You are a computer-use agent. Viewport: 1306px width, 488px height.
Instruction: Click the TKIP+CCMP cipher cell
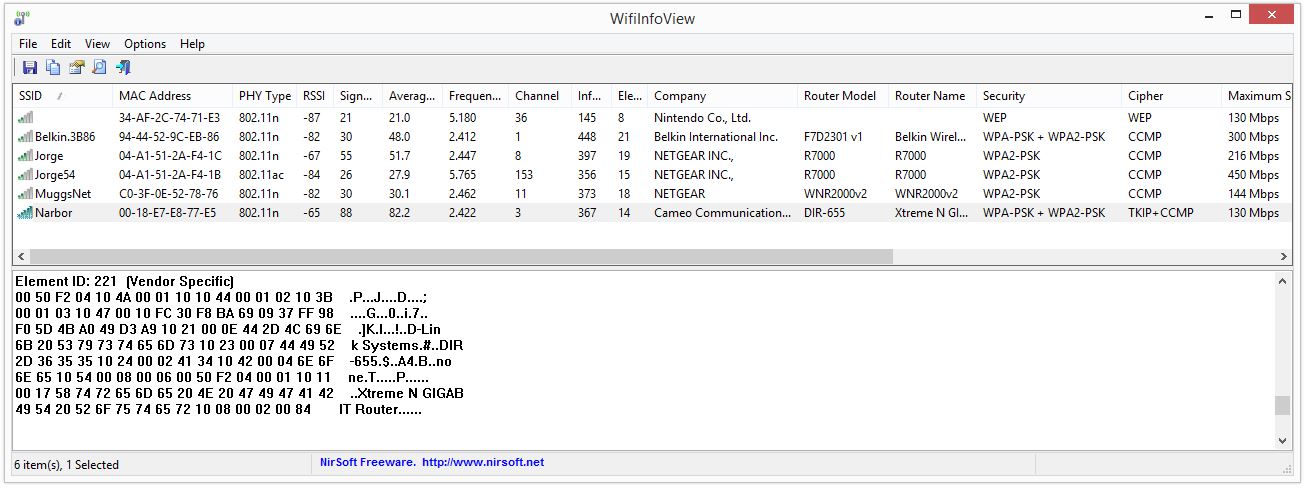1160,212
